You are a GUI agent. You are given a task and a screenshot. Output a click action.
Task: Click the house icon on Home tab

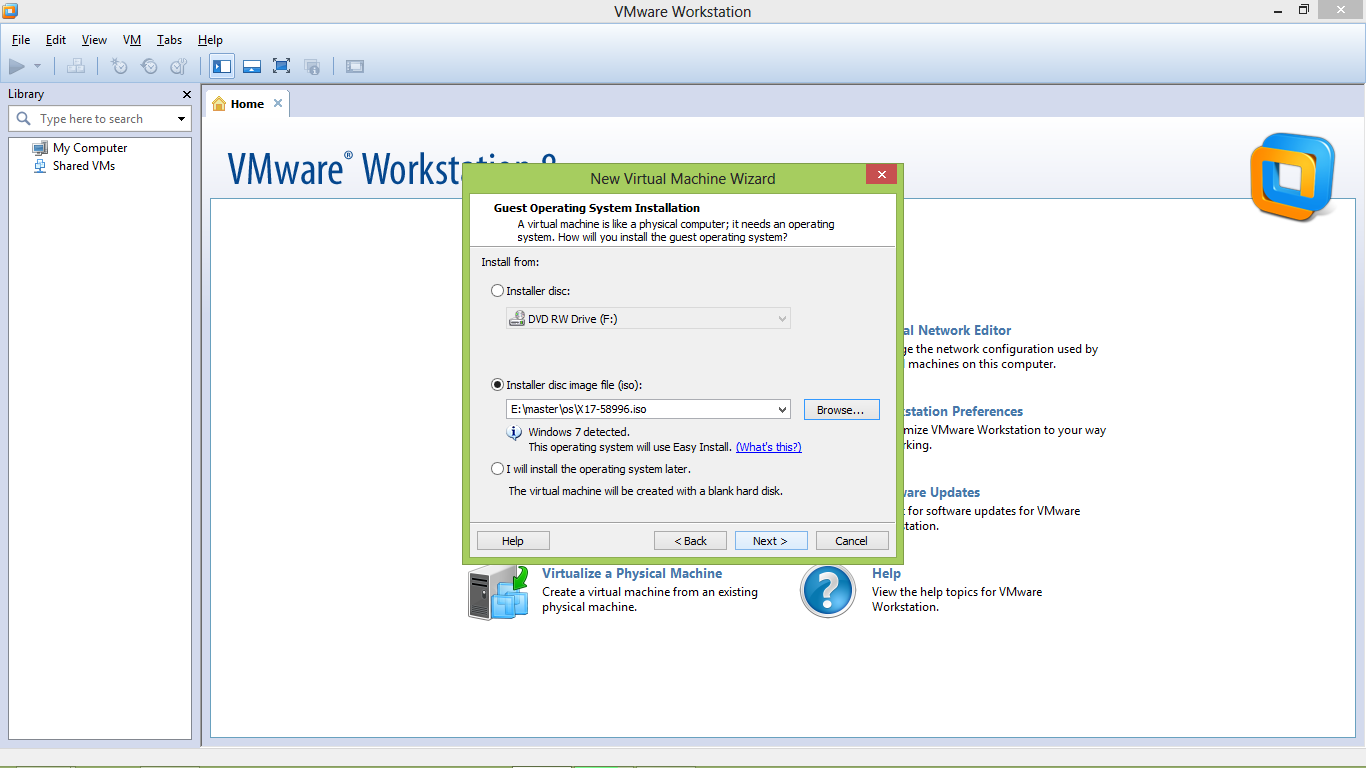[219, 104]
